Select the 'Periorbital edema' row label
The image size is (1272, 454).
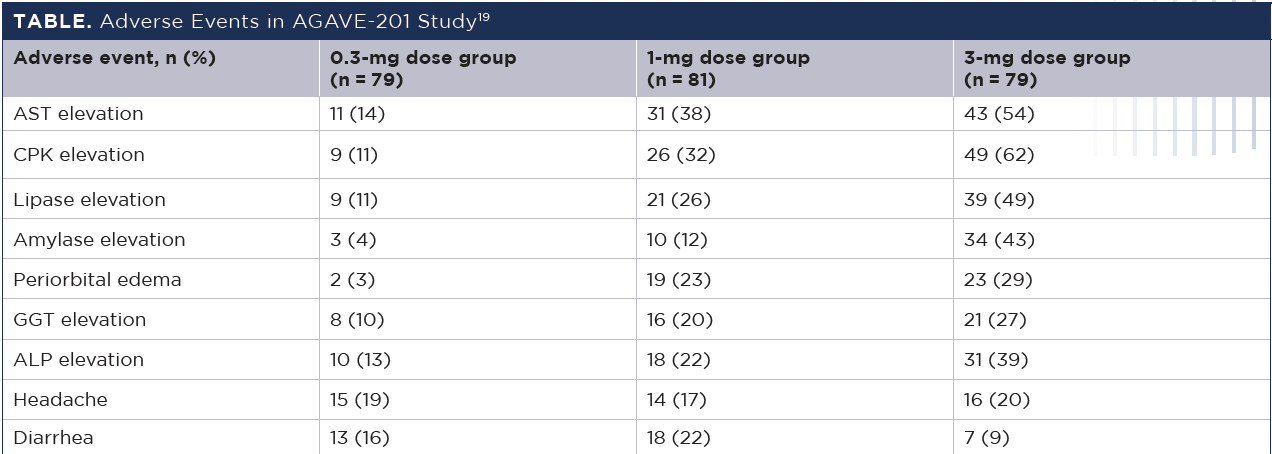pos(97,280)
